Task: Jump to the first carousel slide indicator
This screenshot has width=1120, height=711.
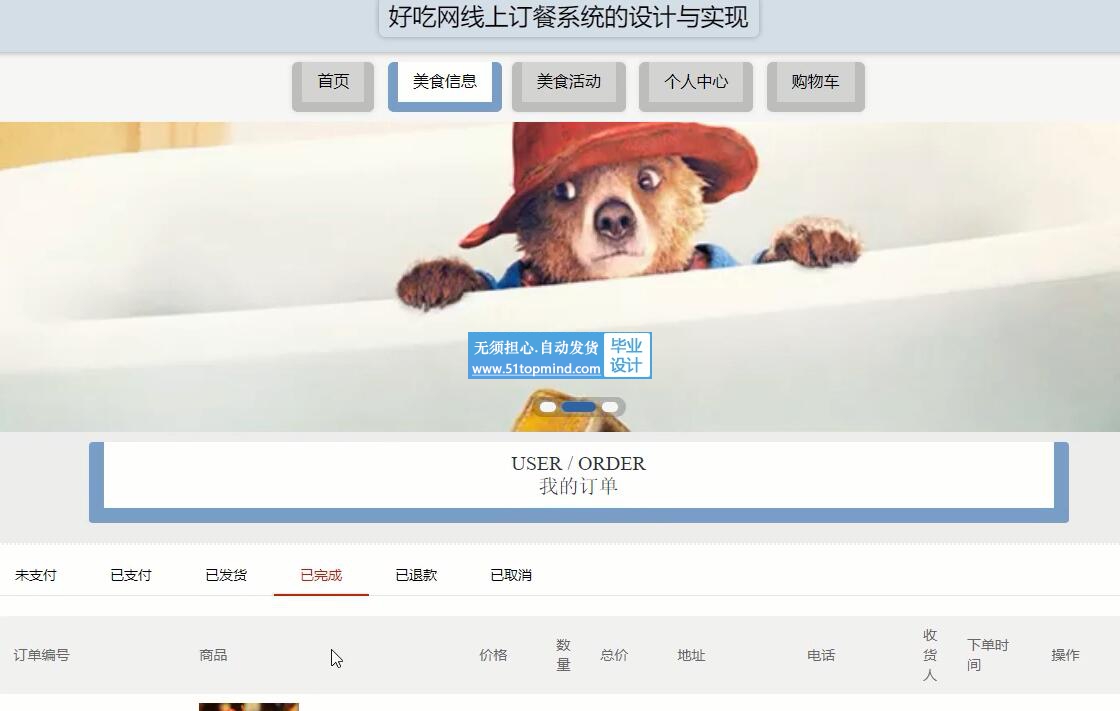Action: (548, 407)
